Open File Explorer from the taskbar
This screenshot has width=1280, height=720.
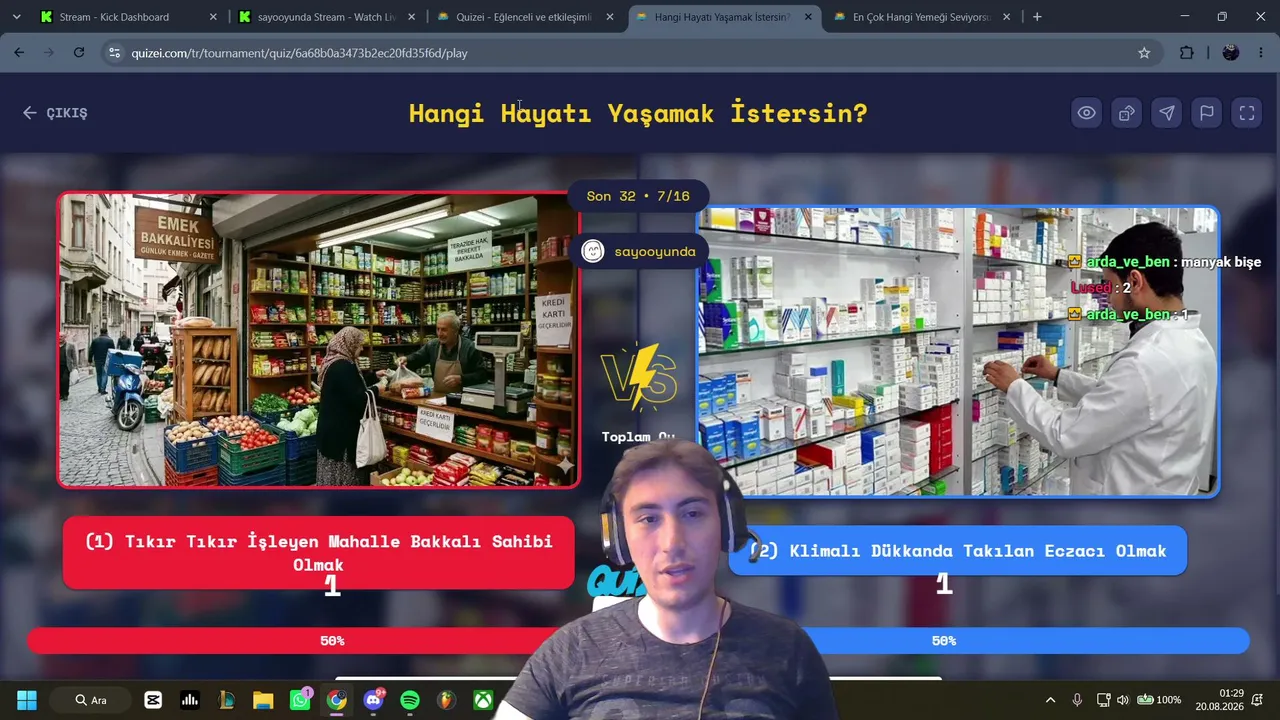263,700
